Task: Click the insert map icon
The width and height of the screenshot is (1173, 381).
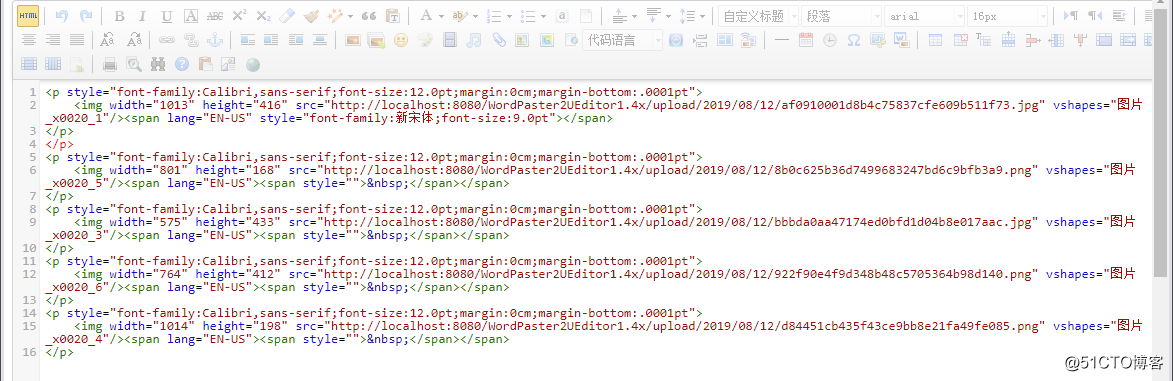Action: point(521,40)
